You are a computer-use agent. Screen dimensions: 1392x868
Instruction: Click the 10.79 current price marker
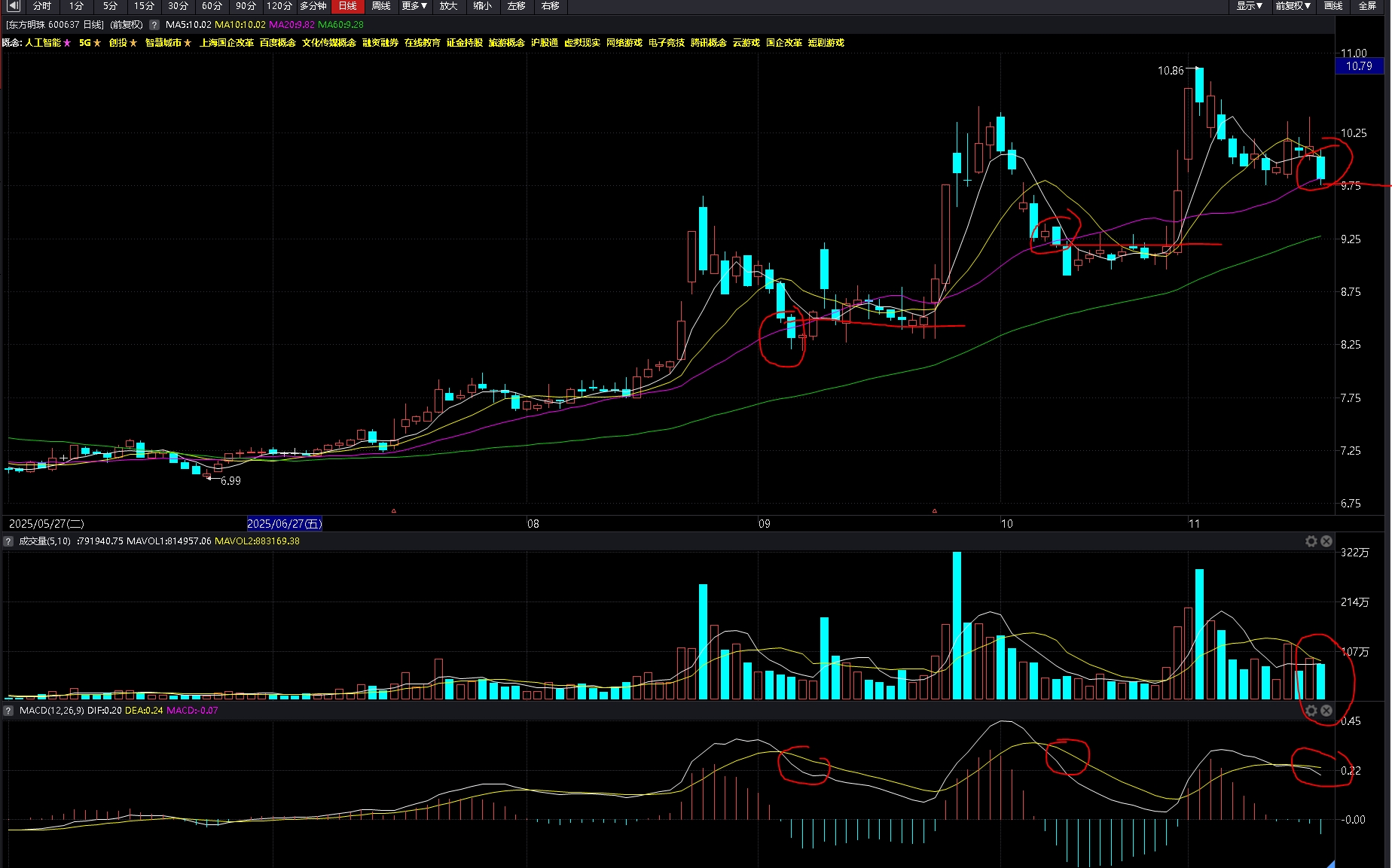(x=1359, y=66)
